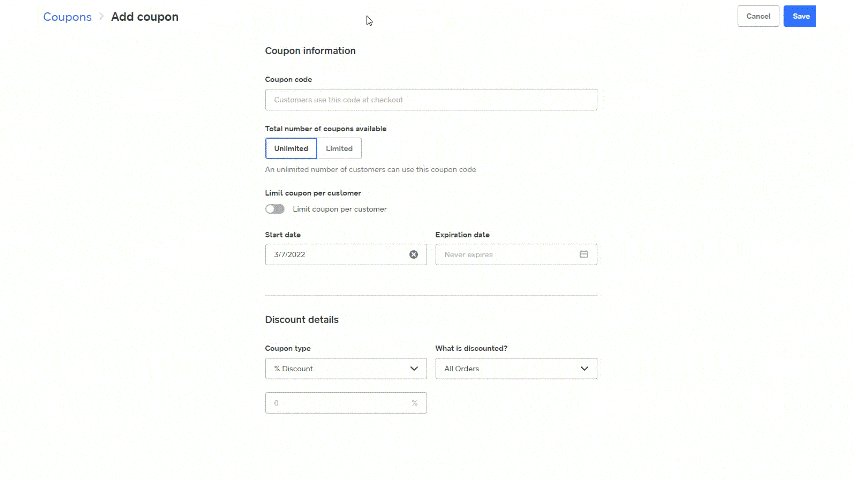Click the Cancel button
The width and height of the screenshot is (853, 480).
coord(758,16)
